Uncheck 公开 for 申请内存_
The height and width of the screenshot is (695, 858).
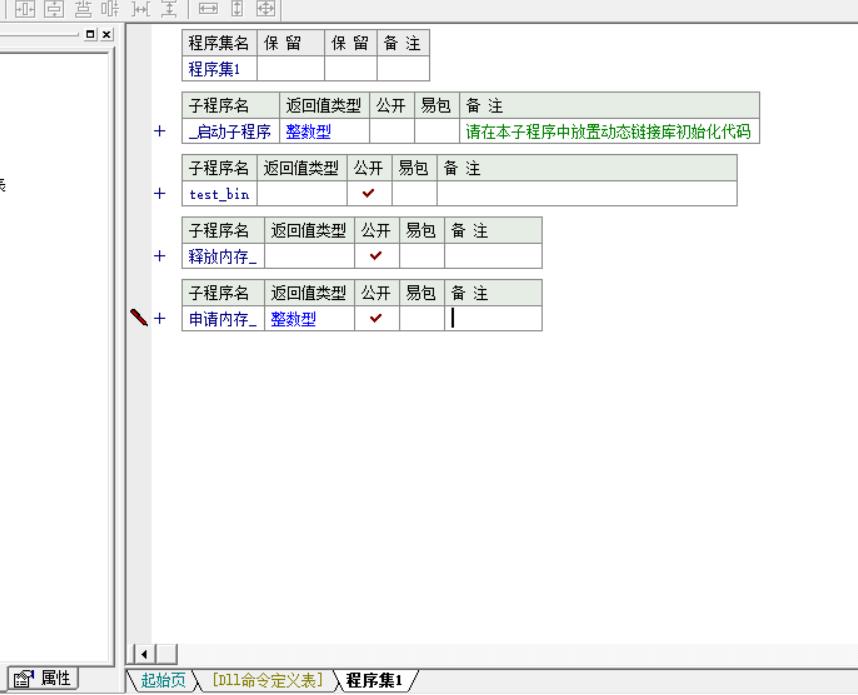(376, 318)
